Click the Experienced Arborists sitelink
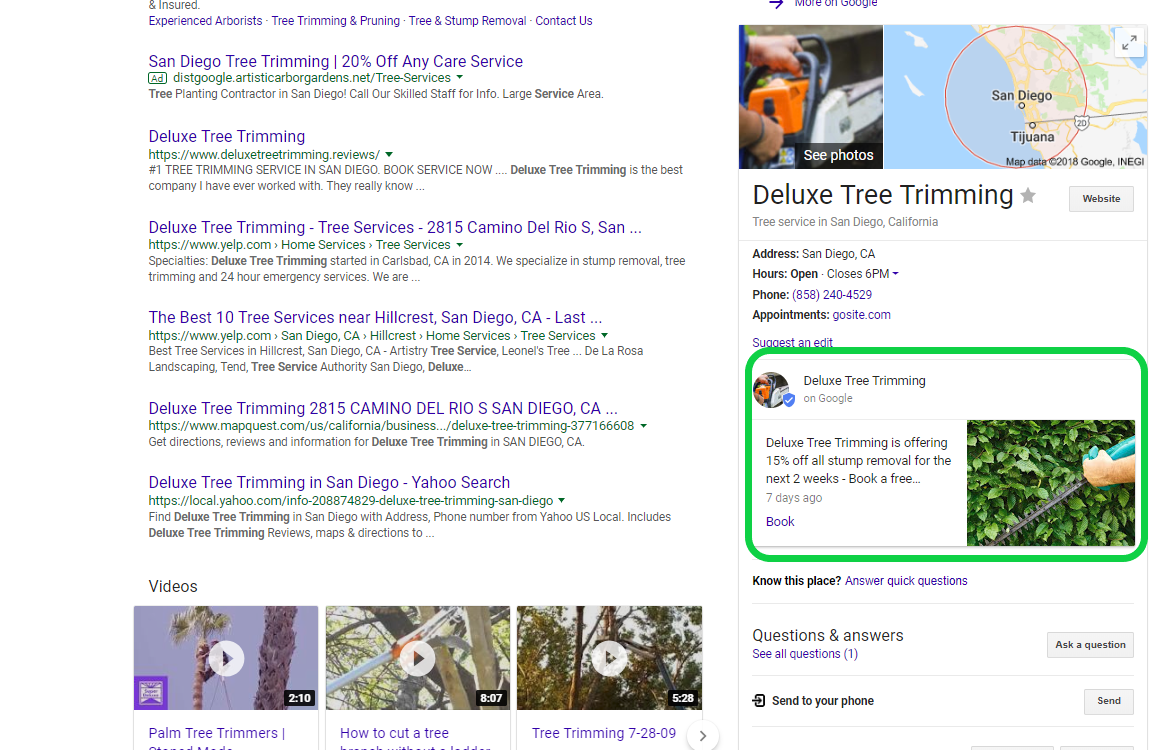1154x750 pixels. [205, 21]
